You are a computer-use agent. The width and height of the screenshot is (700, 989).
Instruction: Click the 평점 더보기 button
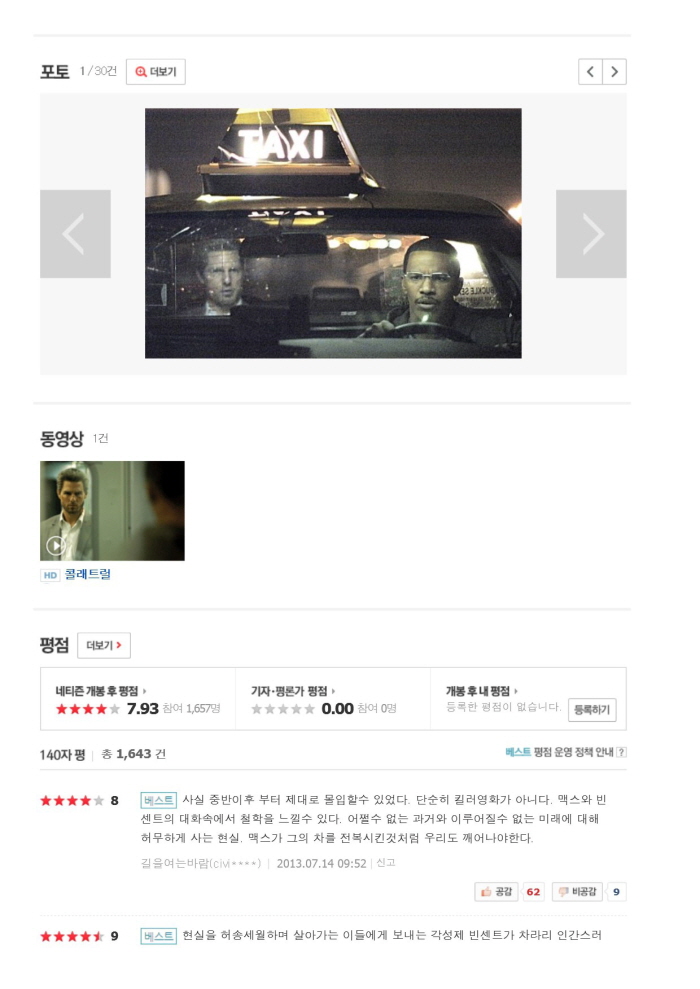104,645
